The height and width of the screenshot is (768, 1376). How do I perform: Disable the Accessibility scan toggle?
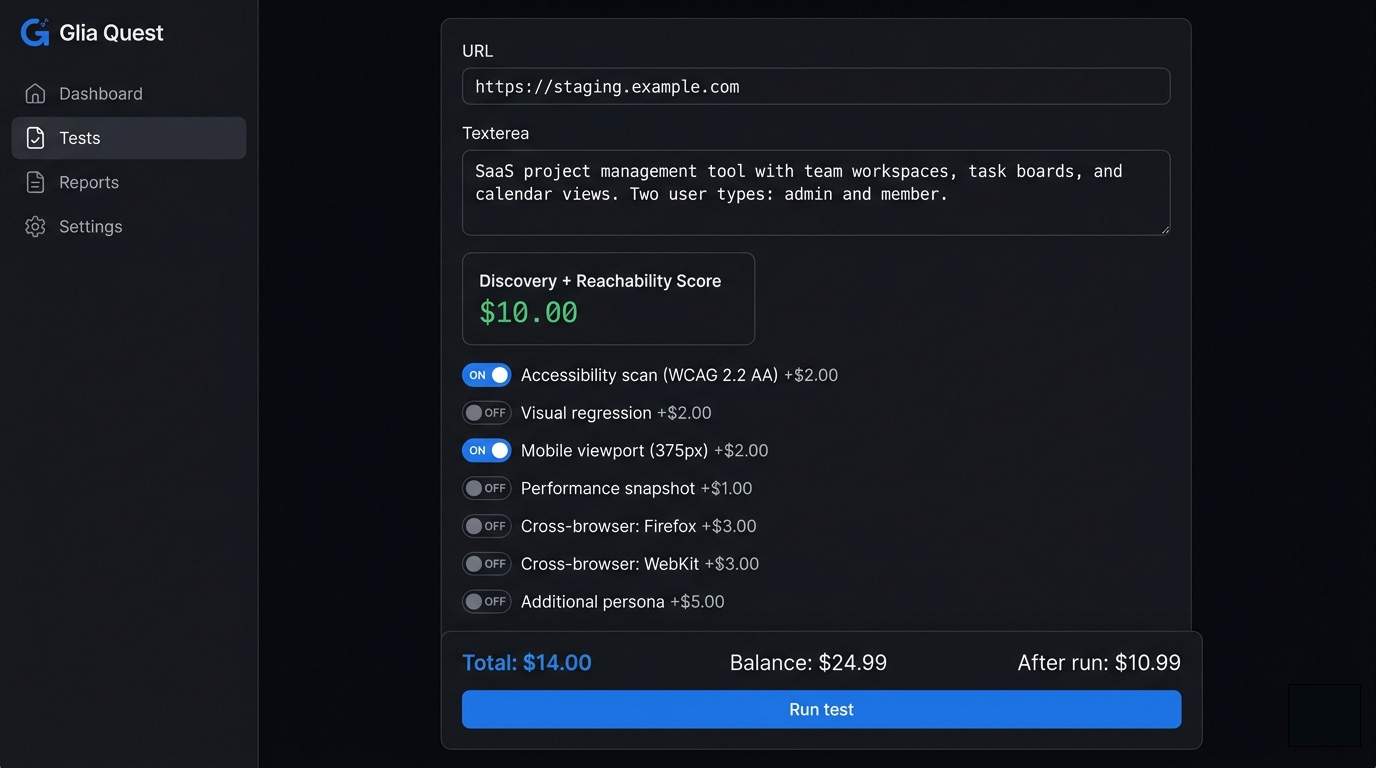click(x=487, y=375)
